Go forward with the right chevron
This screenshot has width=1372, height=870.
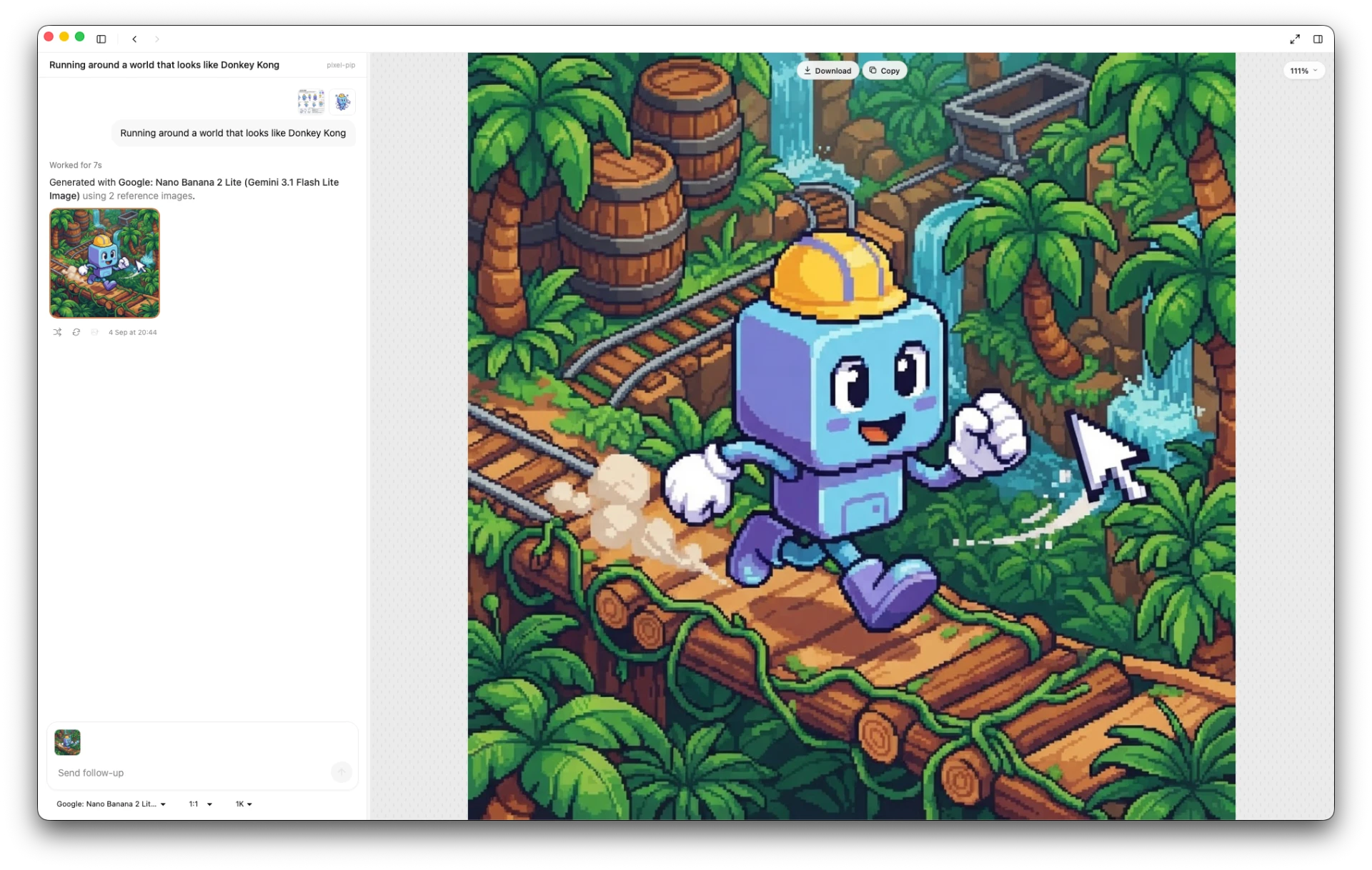click(x=157, y=39)
